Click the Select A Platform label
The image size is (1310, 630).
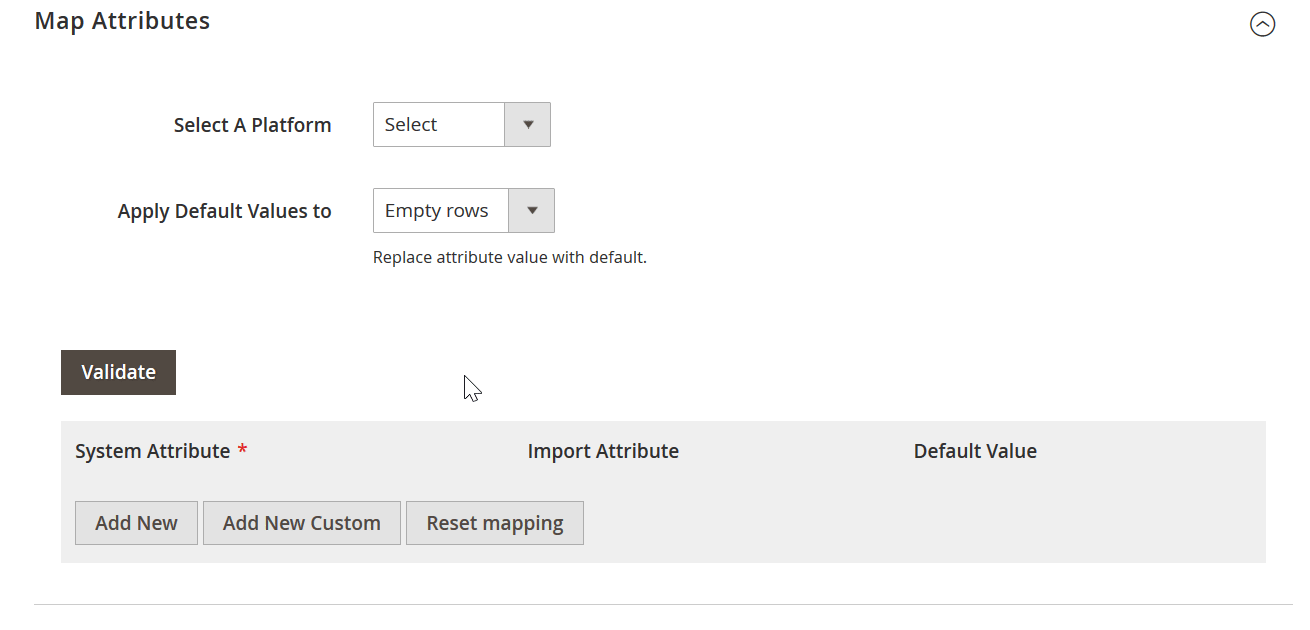click(252, 125)
